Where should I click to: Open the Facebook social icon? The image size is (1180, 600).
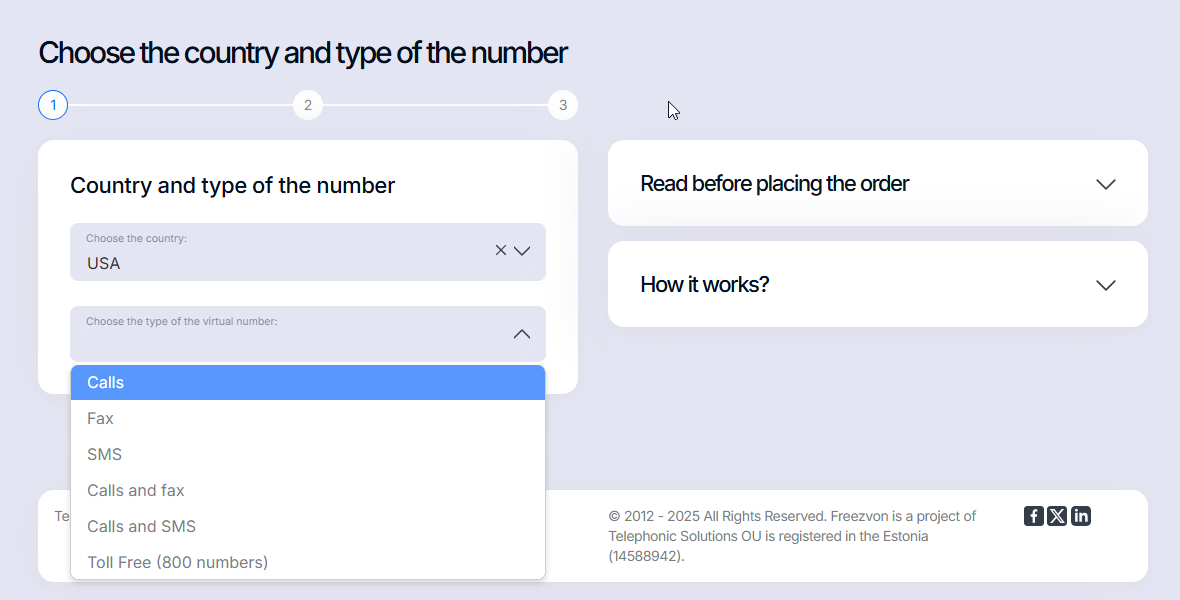(1033, 516)
